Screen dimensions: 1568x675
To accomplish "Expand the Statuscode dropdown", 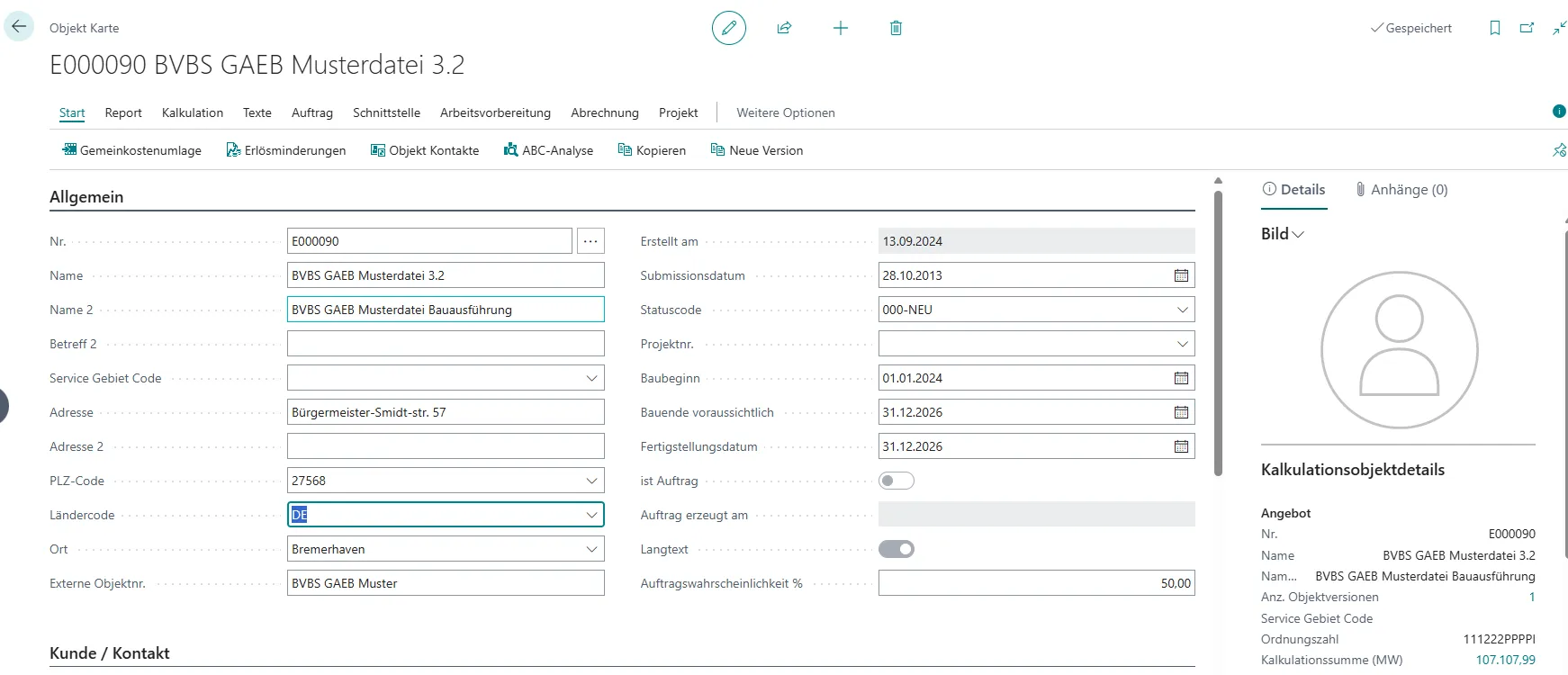I will [x=1182, y=310].
